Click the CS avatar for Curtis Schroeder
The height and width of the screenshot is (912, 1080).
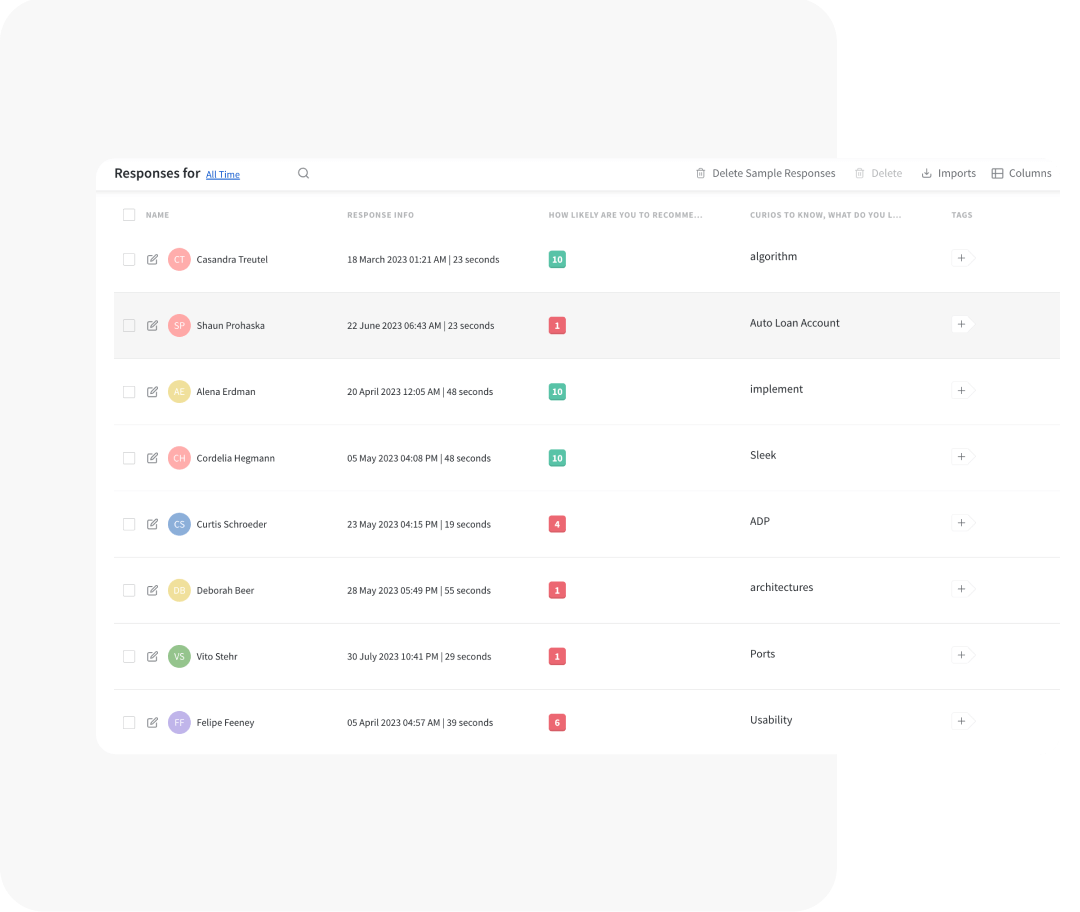pyautogui.click(x=179, y=524)
